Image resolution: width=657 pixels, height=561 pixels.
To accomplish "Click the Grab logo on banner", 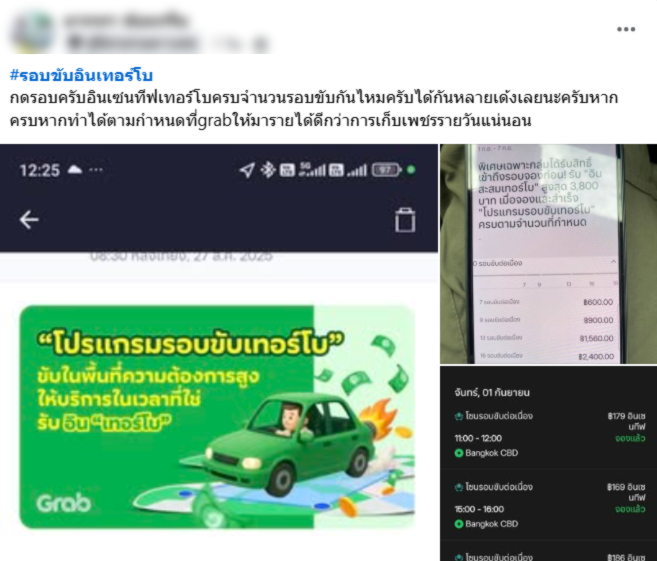I will 64,503.
